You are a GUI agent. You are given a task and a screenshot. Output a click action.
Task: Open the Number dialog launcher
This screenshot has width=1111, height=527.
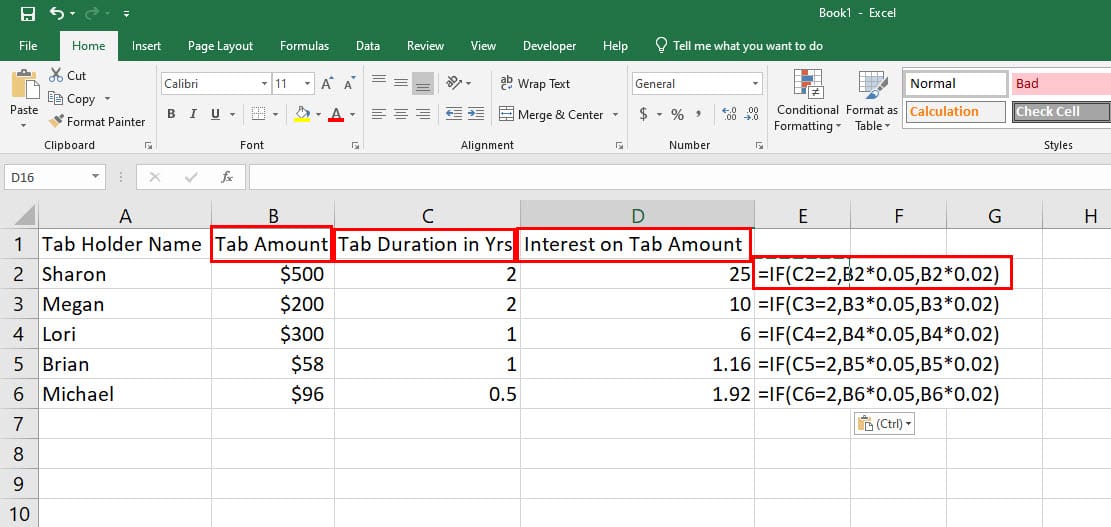(x=759, y=145)
